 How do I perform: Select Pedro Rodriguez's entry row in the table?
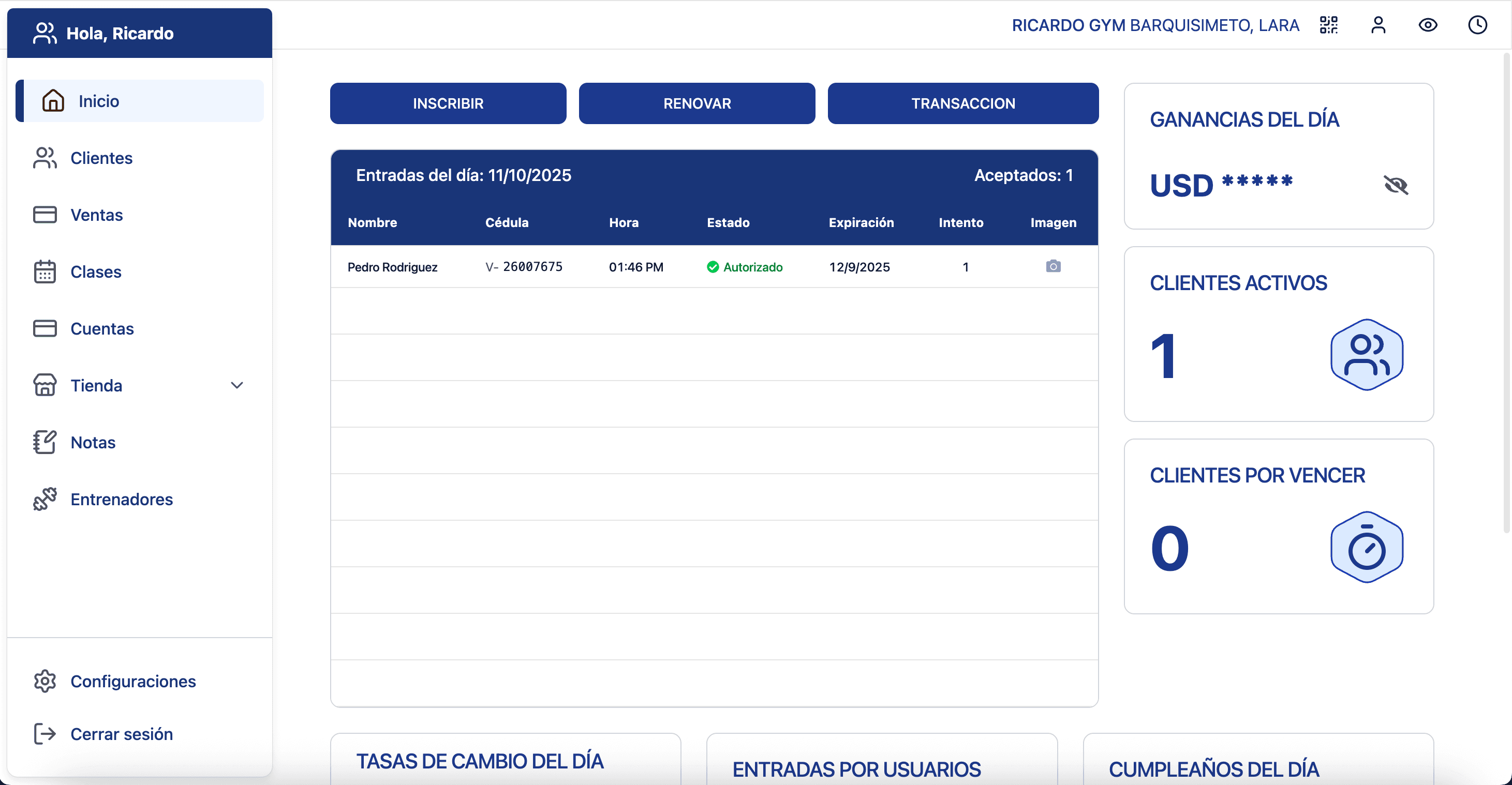pyautogui.click(x=646, y=266)
